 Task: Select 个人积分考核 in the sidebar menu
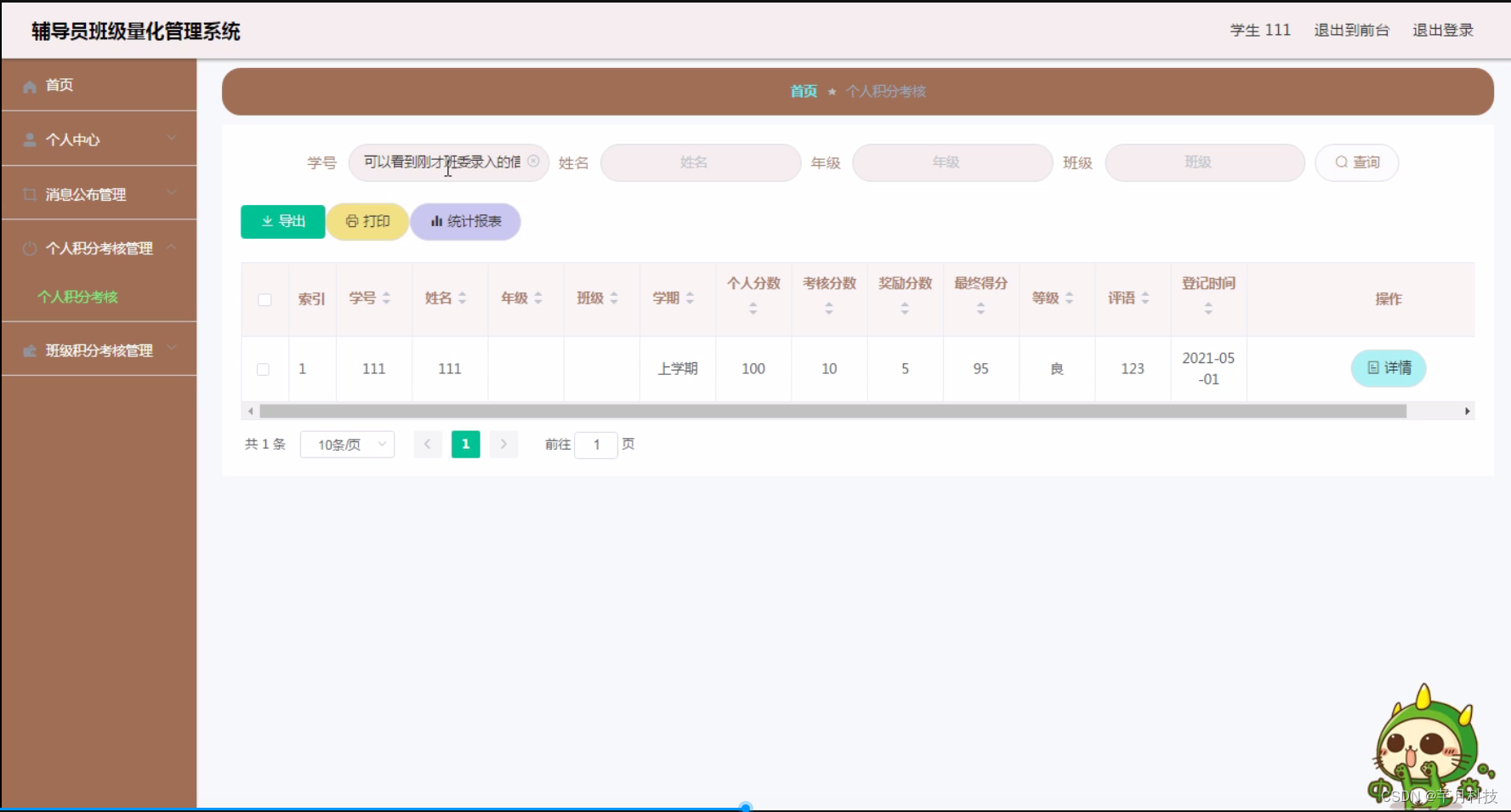(78, 298)
